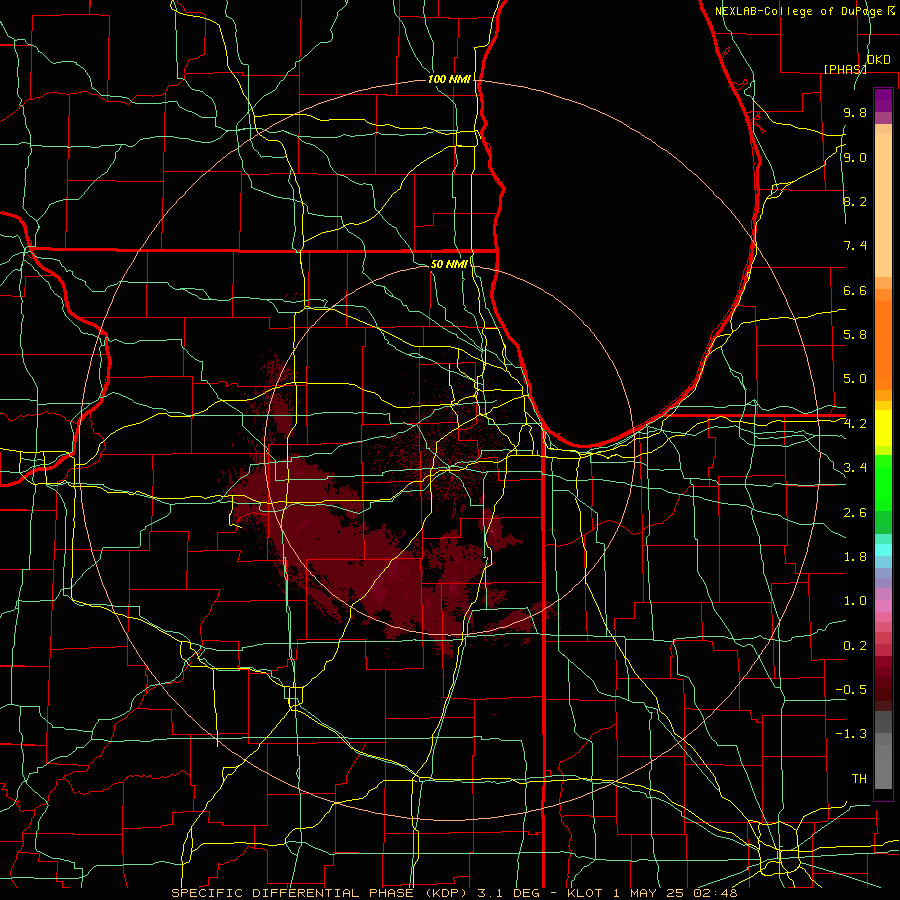Click the -1.3 scale label
This screenshot has height=900, width=900.
[851, 734]
